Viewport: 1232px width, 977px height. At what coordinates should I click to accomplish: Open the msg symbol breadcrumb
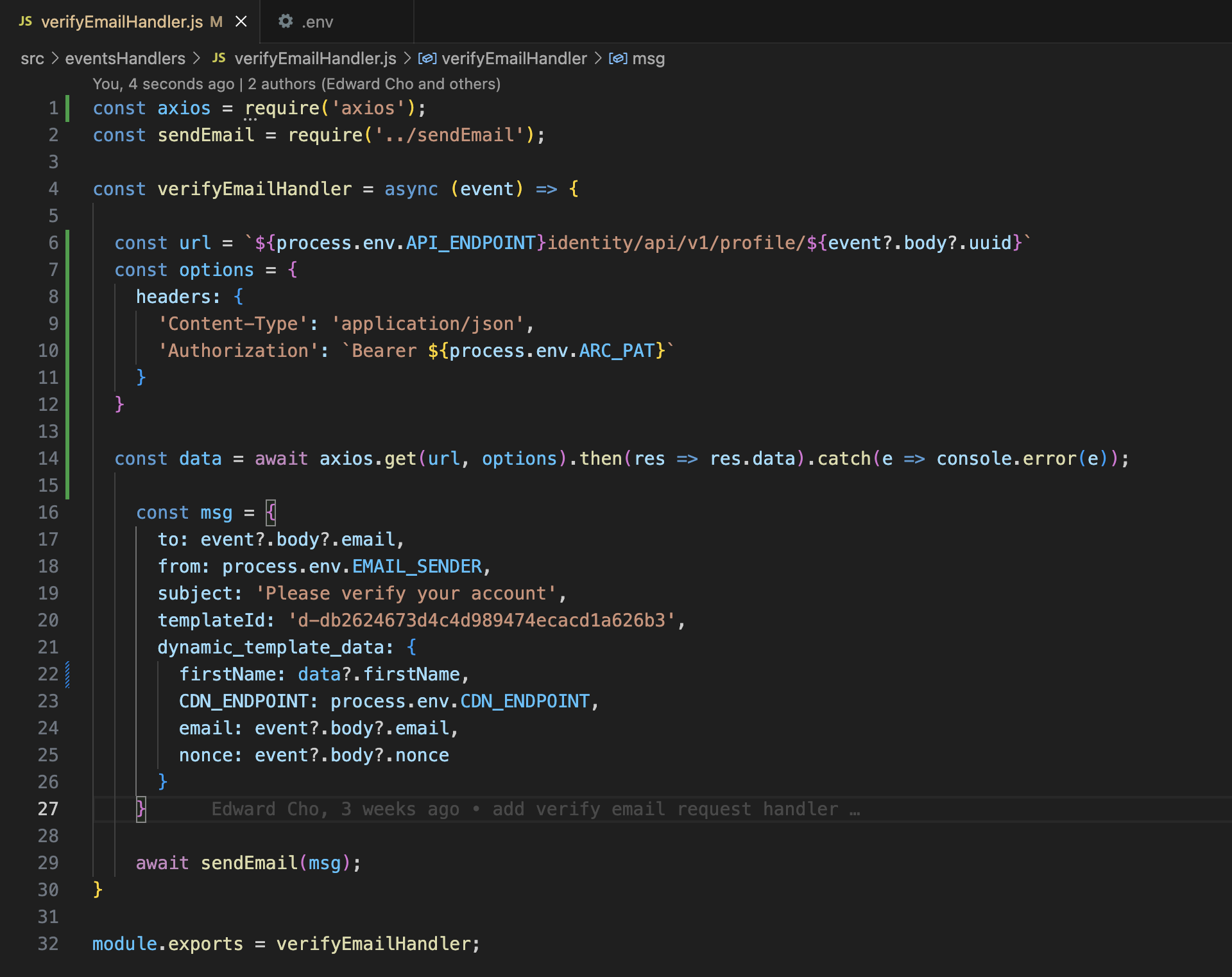tap(648, 58)
